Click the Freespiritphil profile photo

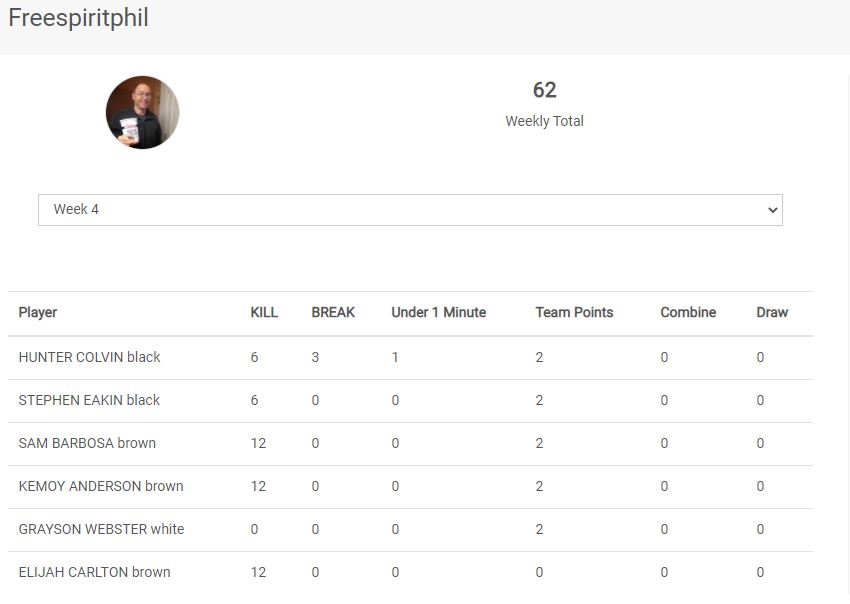click(143, 112)
